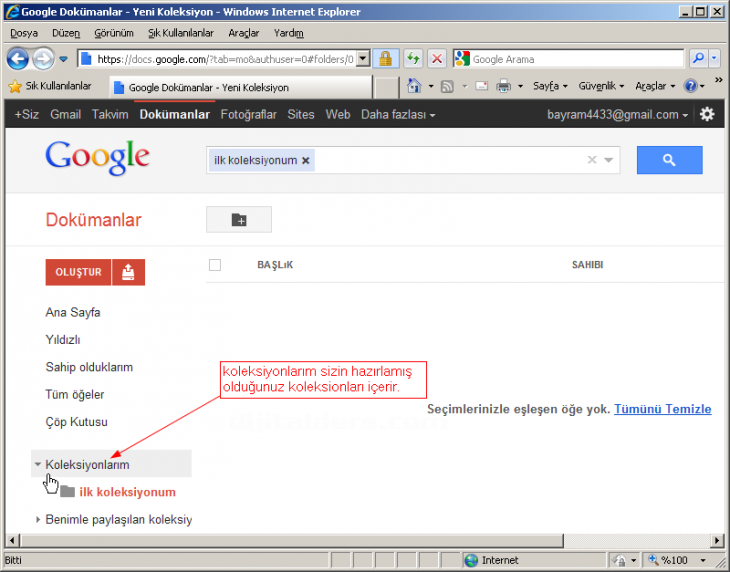Clear the search box with grey X

point(592,160)
